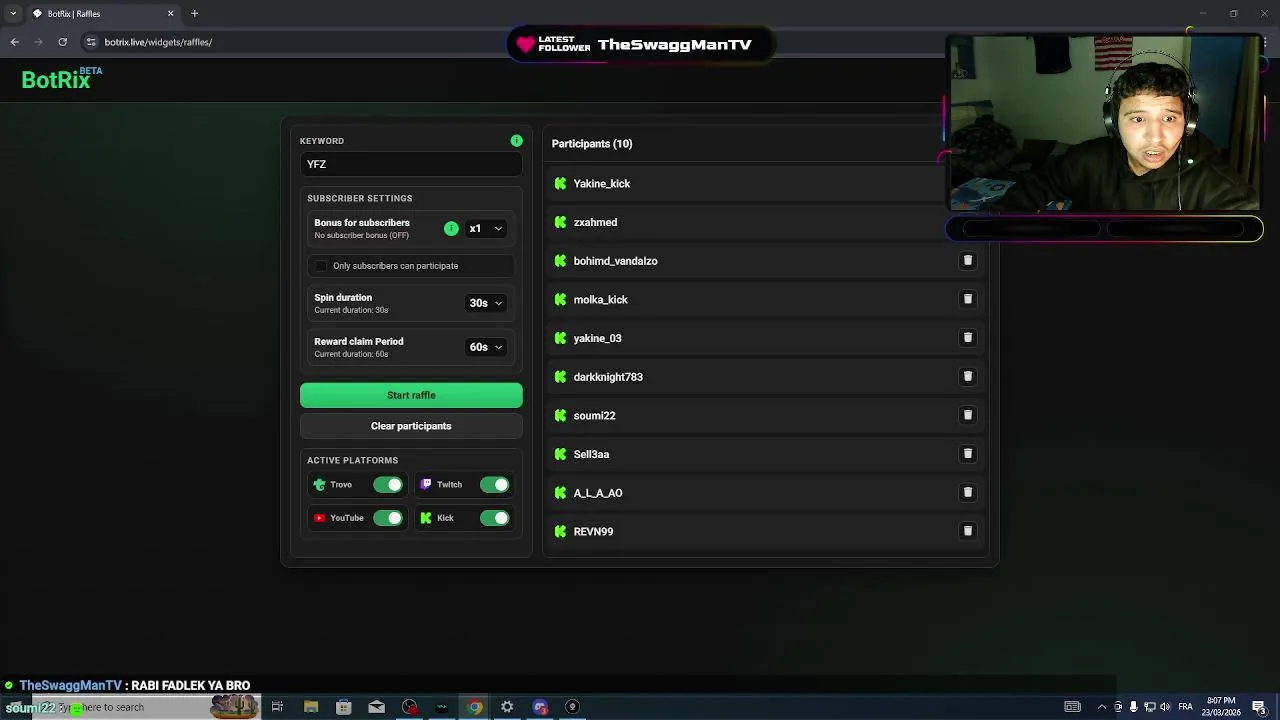Click the Start raffle button
The image size is (1280, 720).
[411, 395]
